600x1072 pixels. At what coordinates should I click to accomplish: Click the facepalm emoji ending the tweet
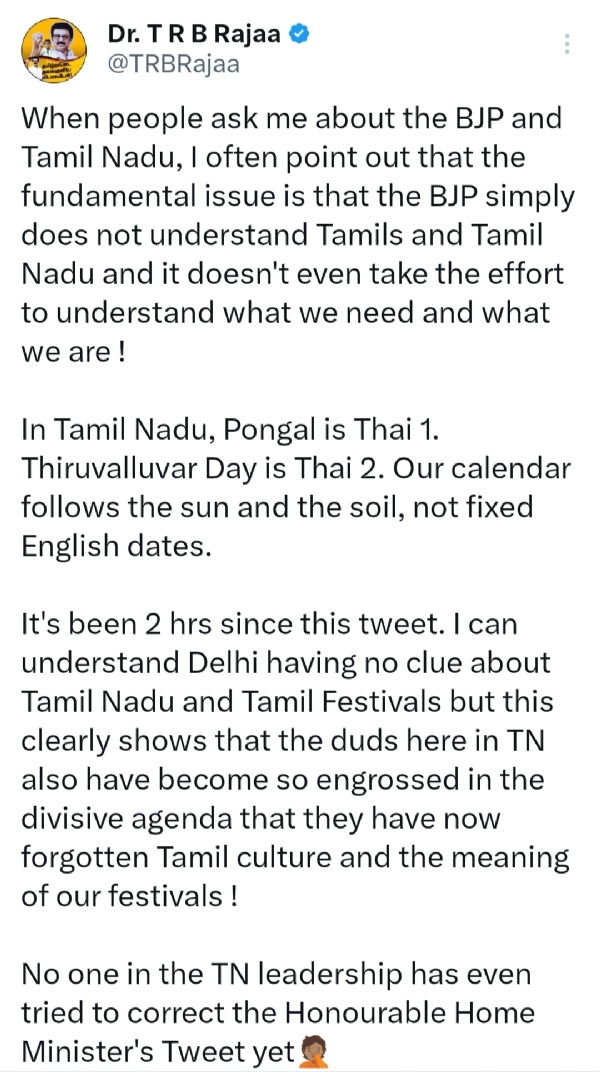pyautogui.click(x=313, y=1051)
